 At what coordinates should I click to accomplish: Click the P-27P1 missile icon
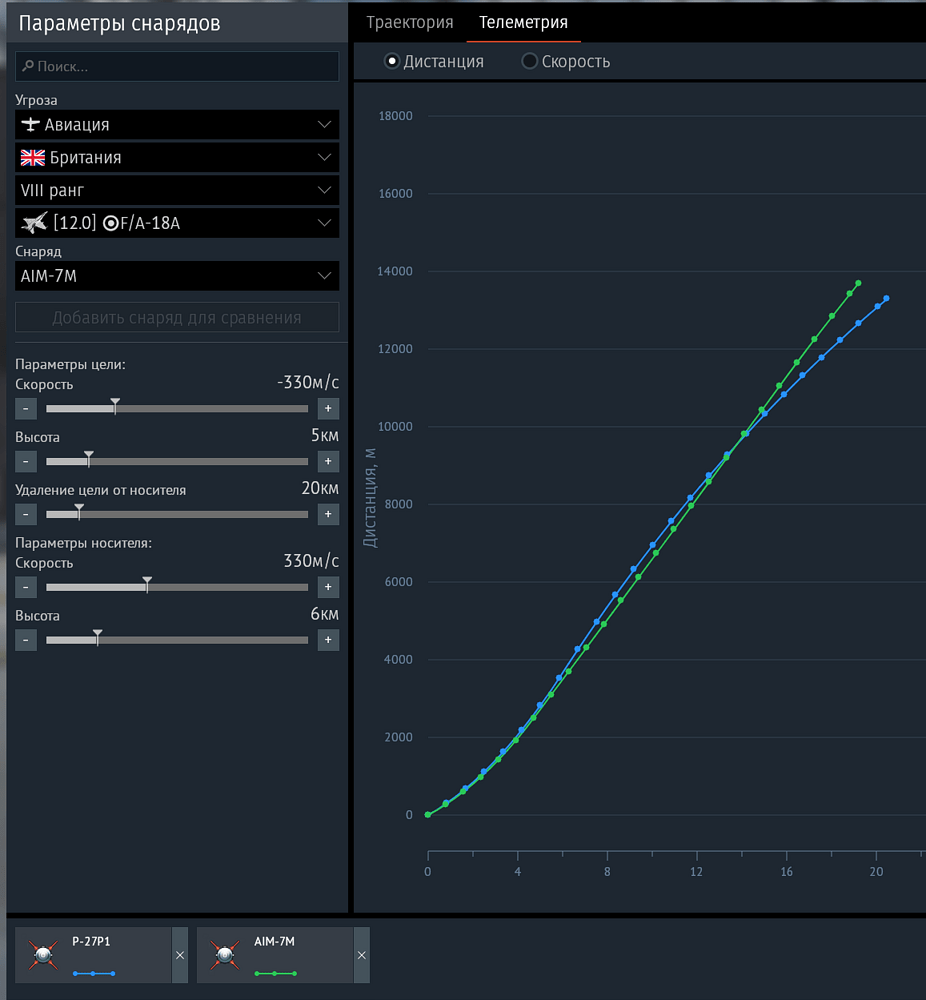(x=43, y=955)
